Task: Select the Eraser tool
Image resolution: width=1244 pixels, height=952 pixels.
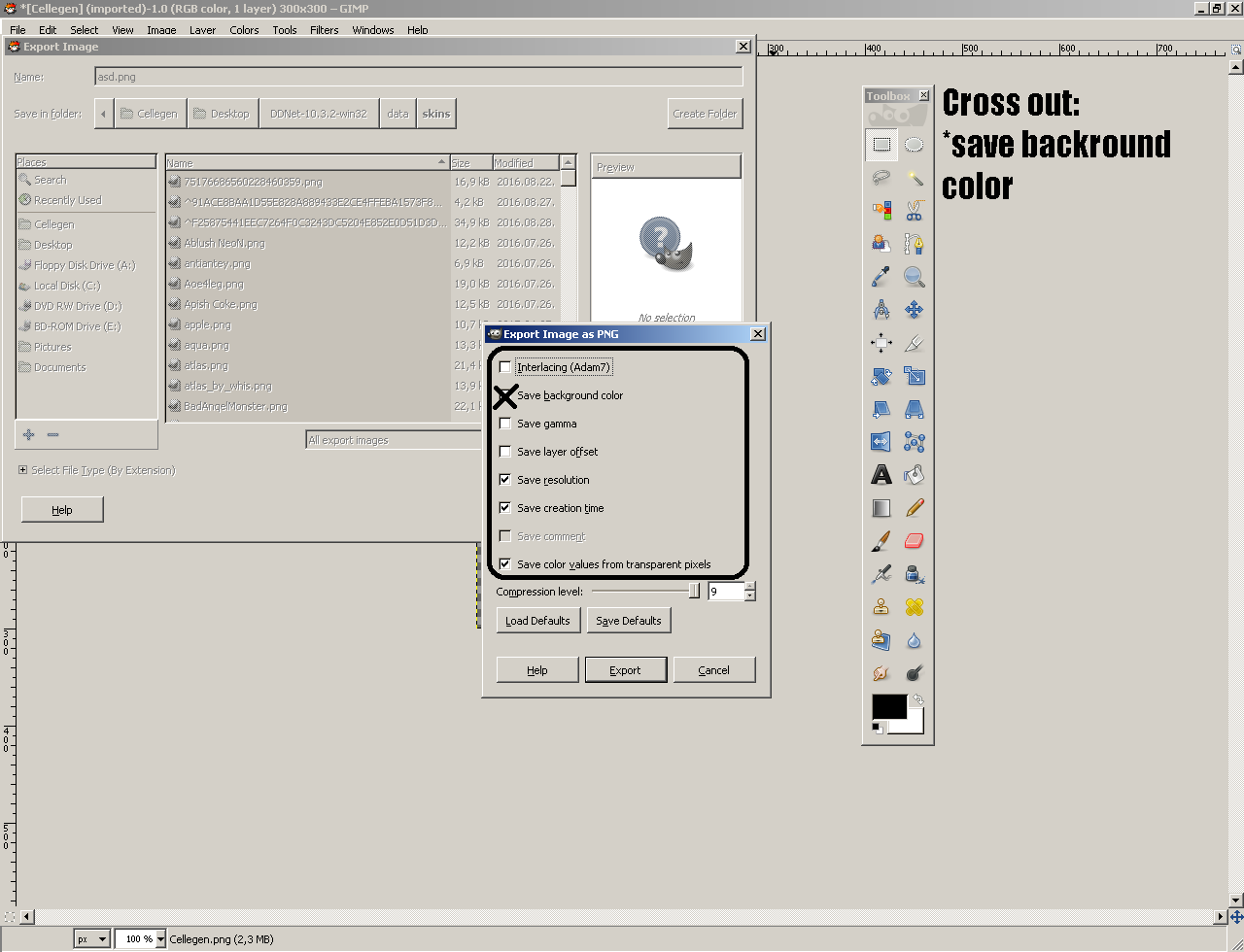Action: 914,541
